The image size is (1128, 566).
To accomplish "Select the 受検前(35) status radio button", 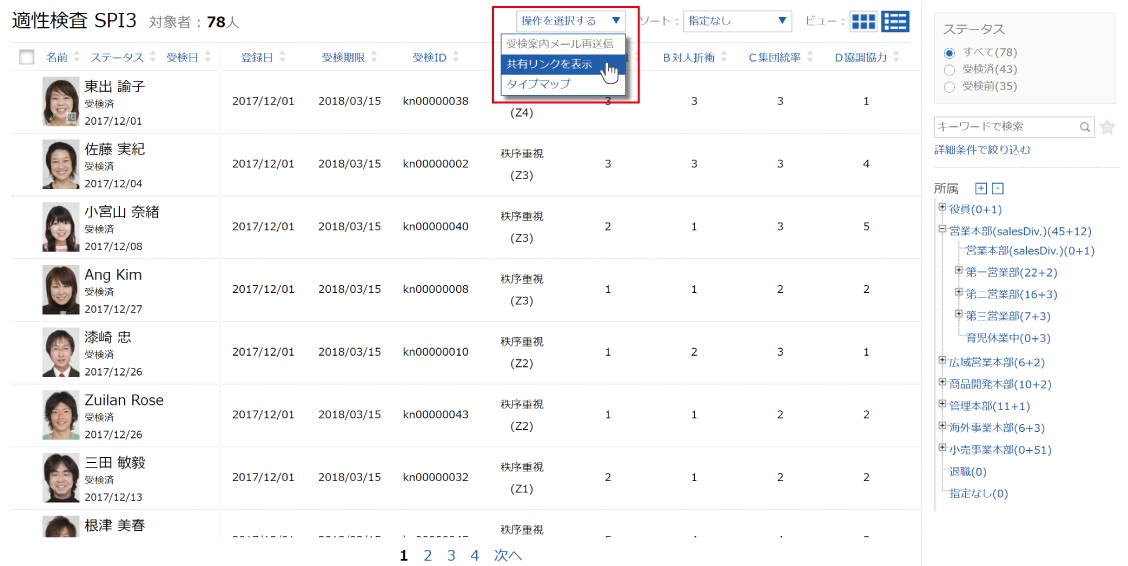I will [x=949, y=87].
